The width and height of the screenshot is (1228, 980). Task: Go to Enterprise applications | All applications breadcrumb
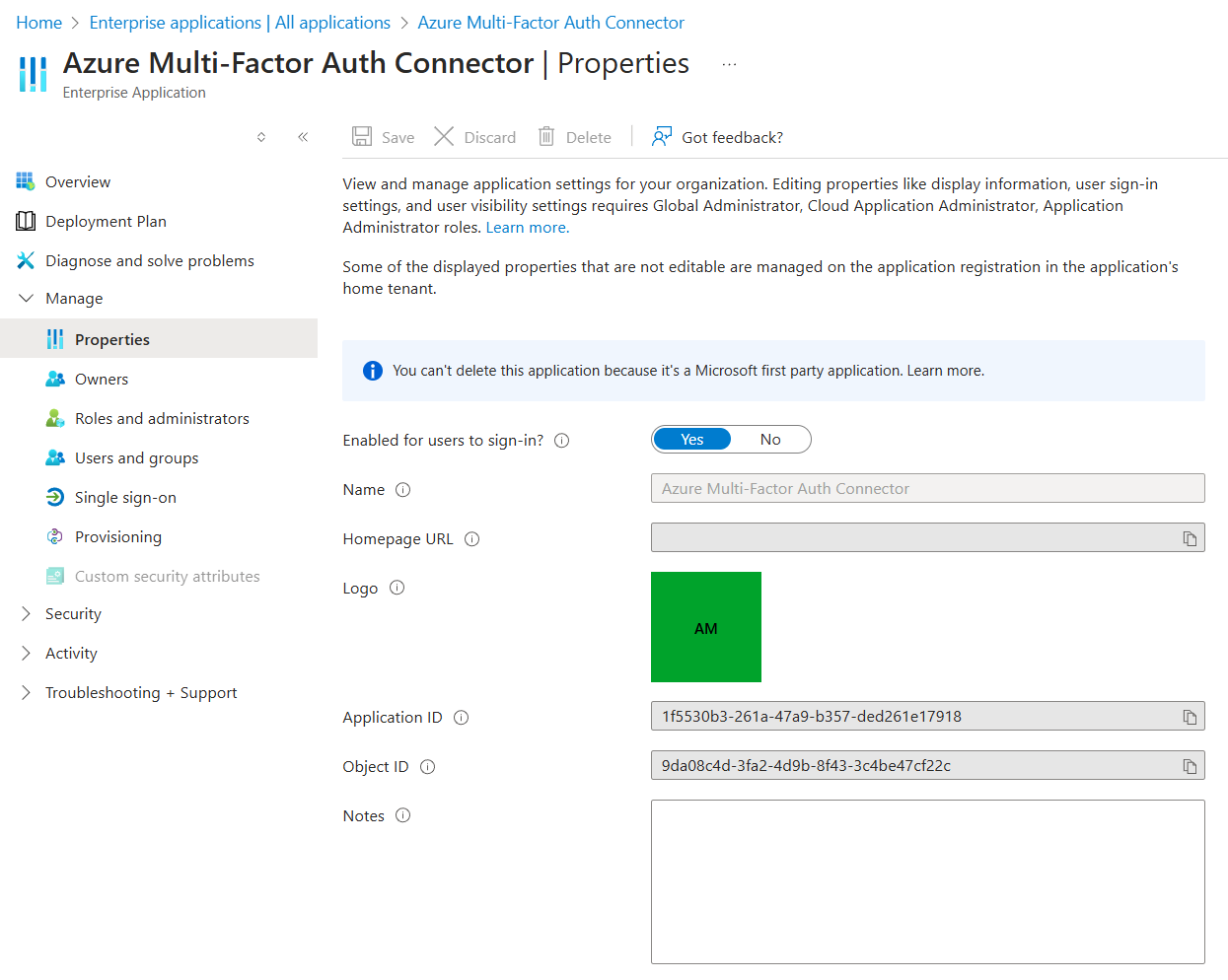click(240, 23)
